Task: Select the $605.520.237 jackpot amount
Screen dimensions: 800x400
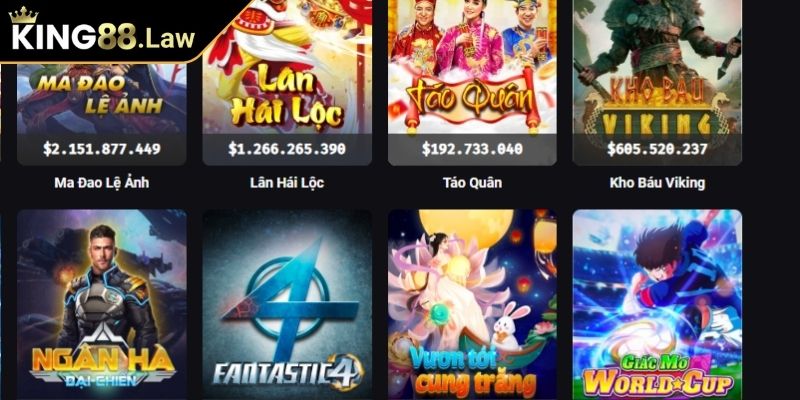Action: point(657,149)
